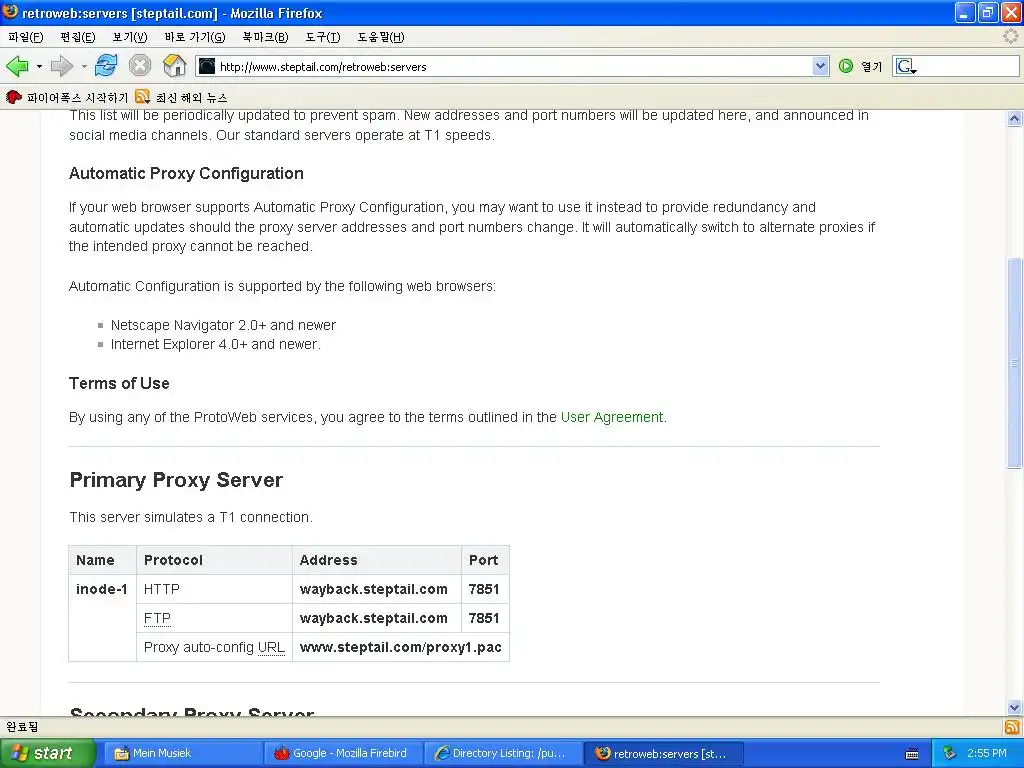Switch to Directory Listing taskbar window
Viewport: 1024px width, 768px height.
click(502, 753)
